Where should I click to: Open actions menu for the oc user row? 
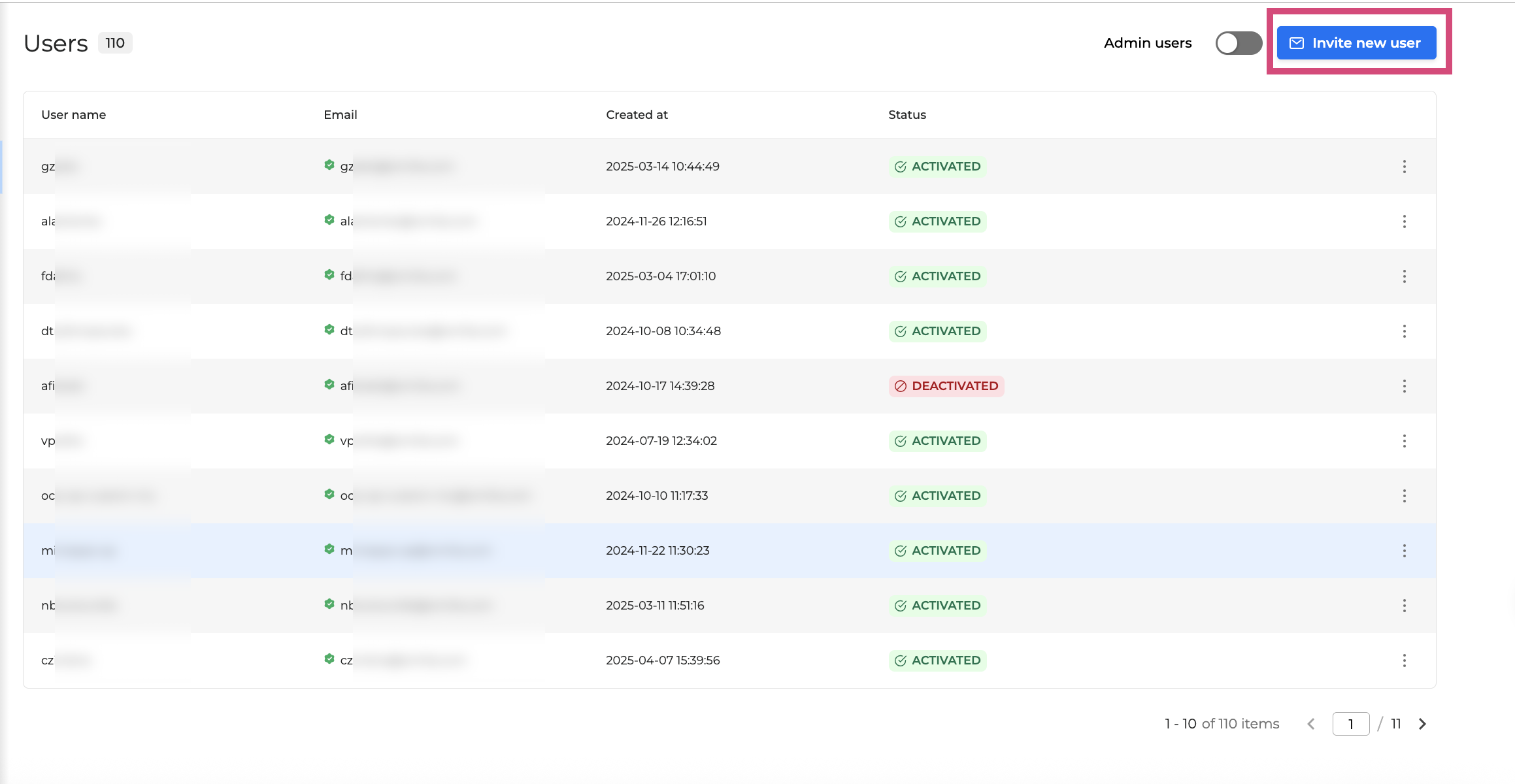click(x=1404, y=496)
